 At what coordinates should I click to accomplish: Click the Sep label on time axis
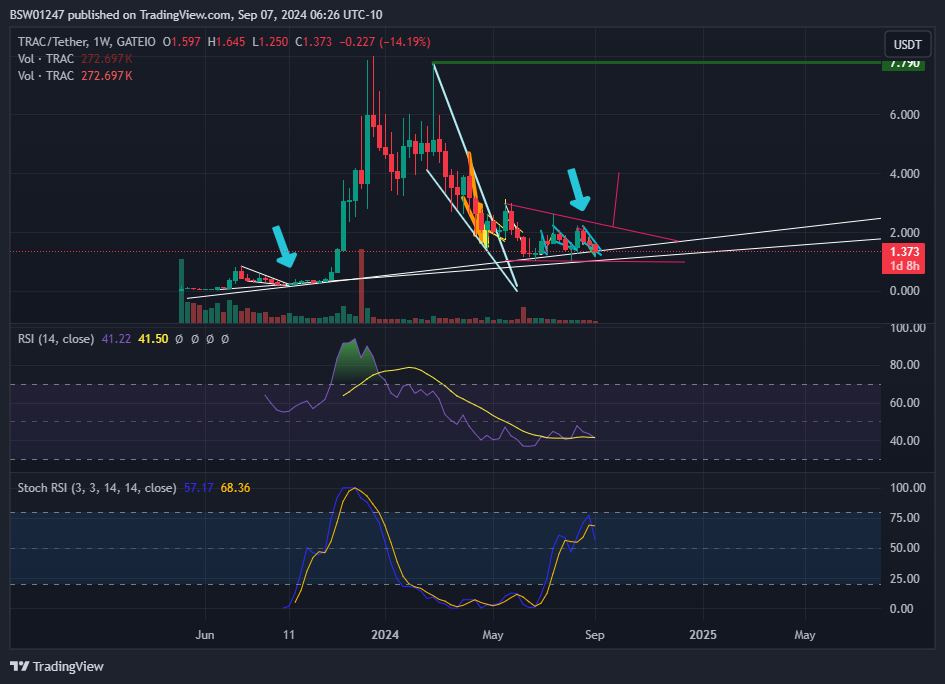[x=595, y=635]
